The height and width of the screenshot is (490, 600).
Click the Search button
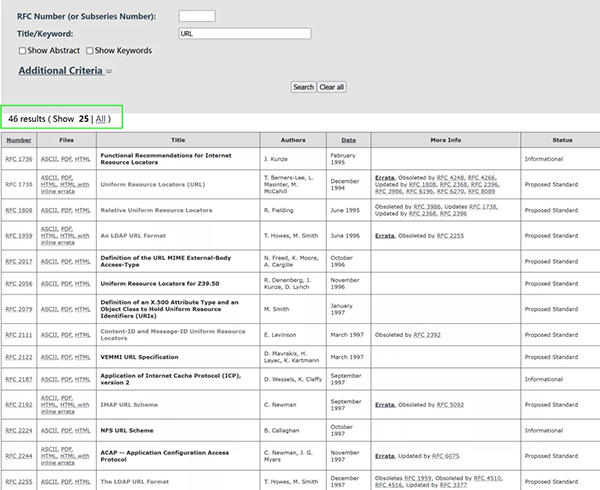click(303, 87)
